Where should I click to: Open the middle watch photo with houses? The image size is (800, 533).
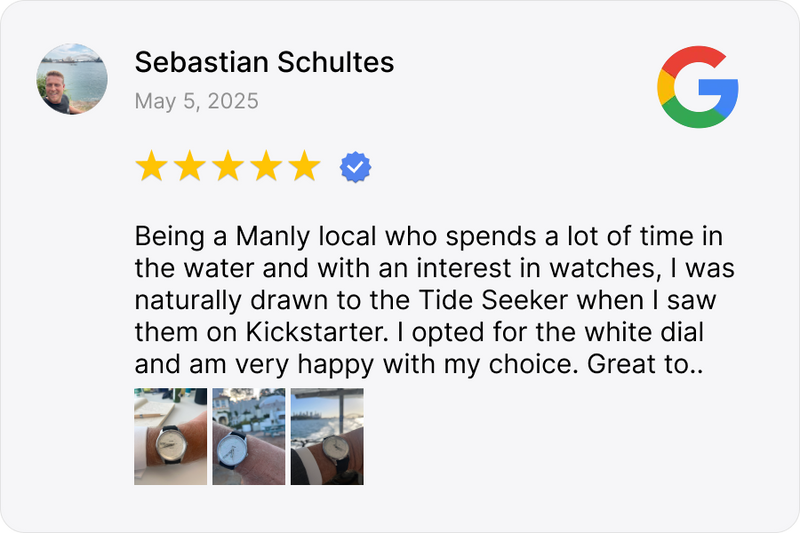pyautogui.click(x=249, y=437)
